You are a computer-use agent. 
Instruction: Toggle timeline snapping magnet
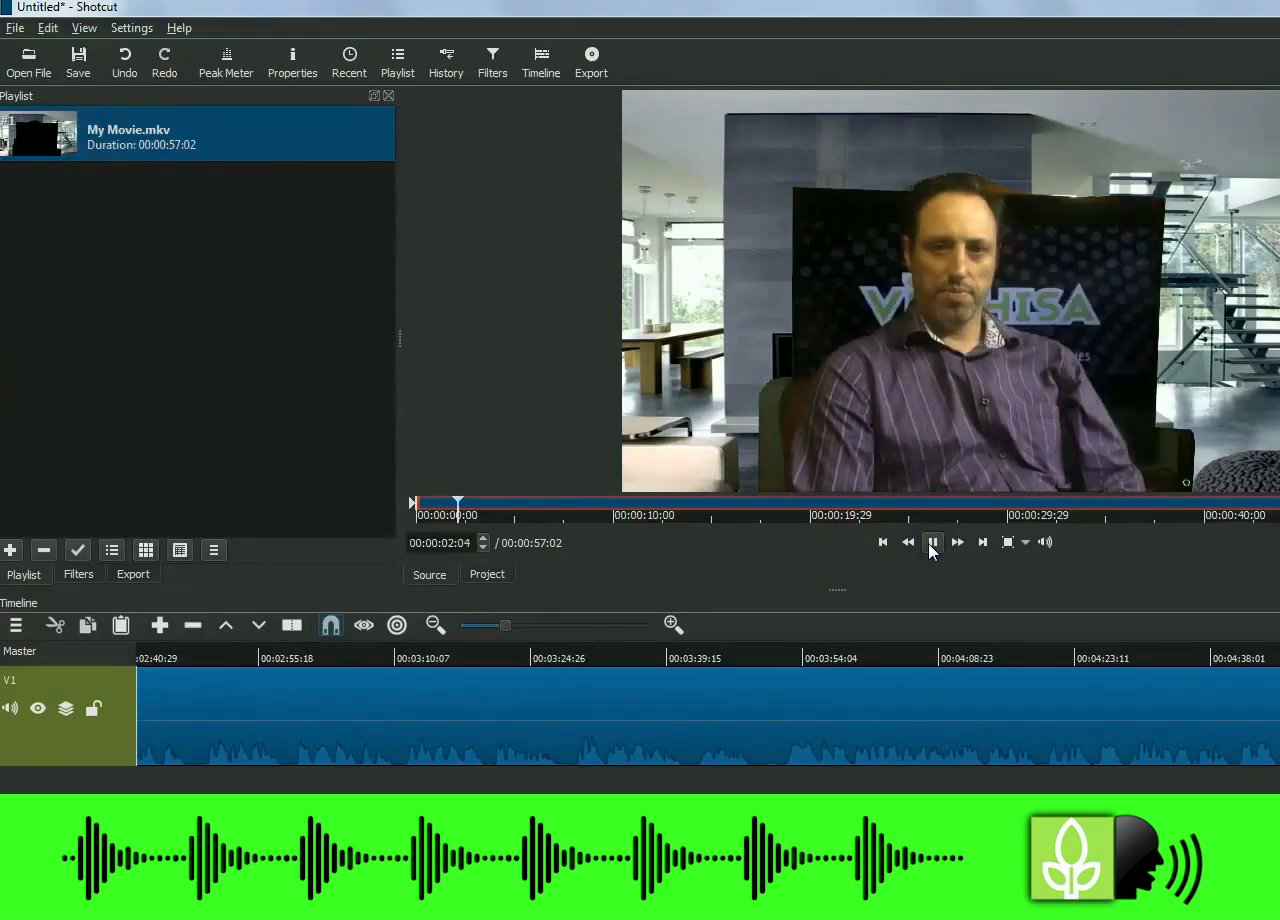(x=330, y=625)
